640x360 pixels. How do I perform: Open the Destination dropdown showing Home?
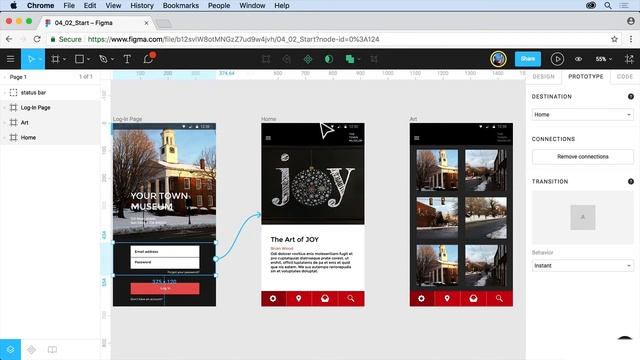coord(582,115)
